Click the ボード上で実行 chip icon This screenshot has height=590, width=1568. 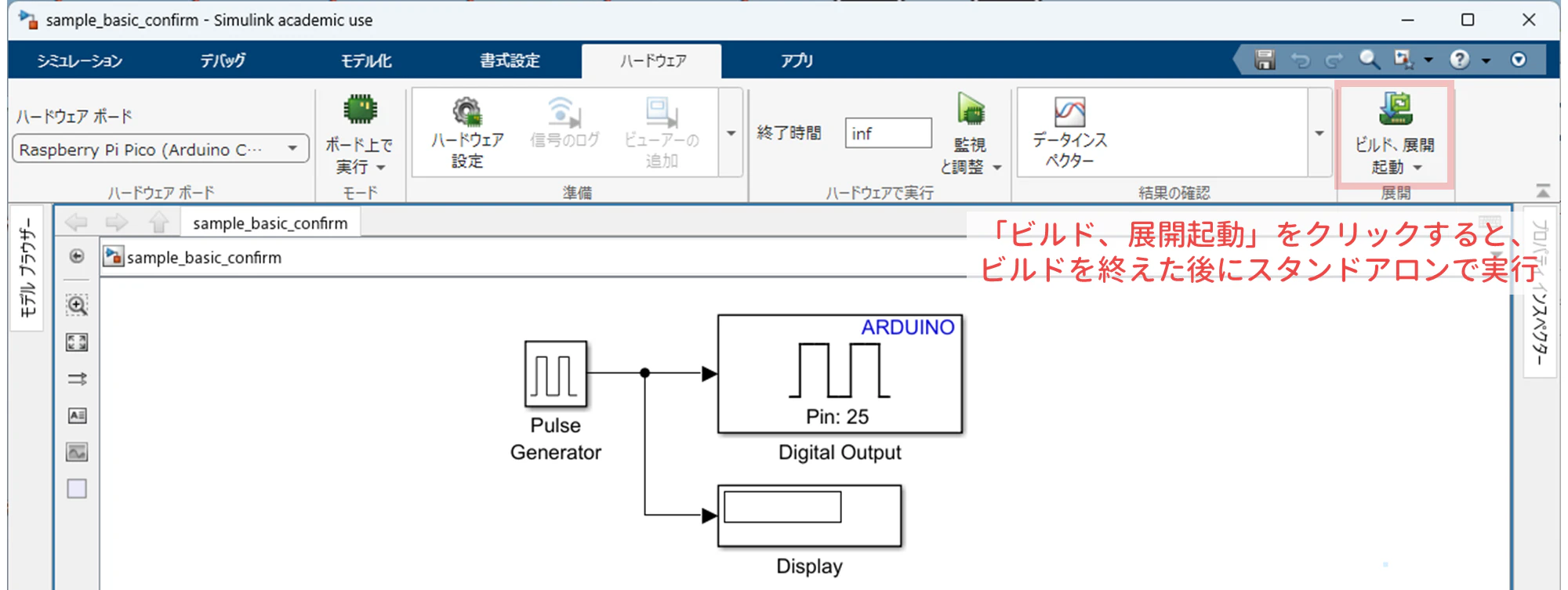point(360,110)
